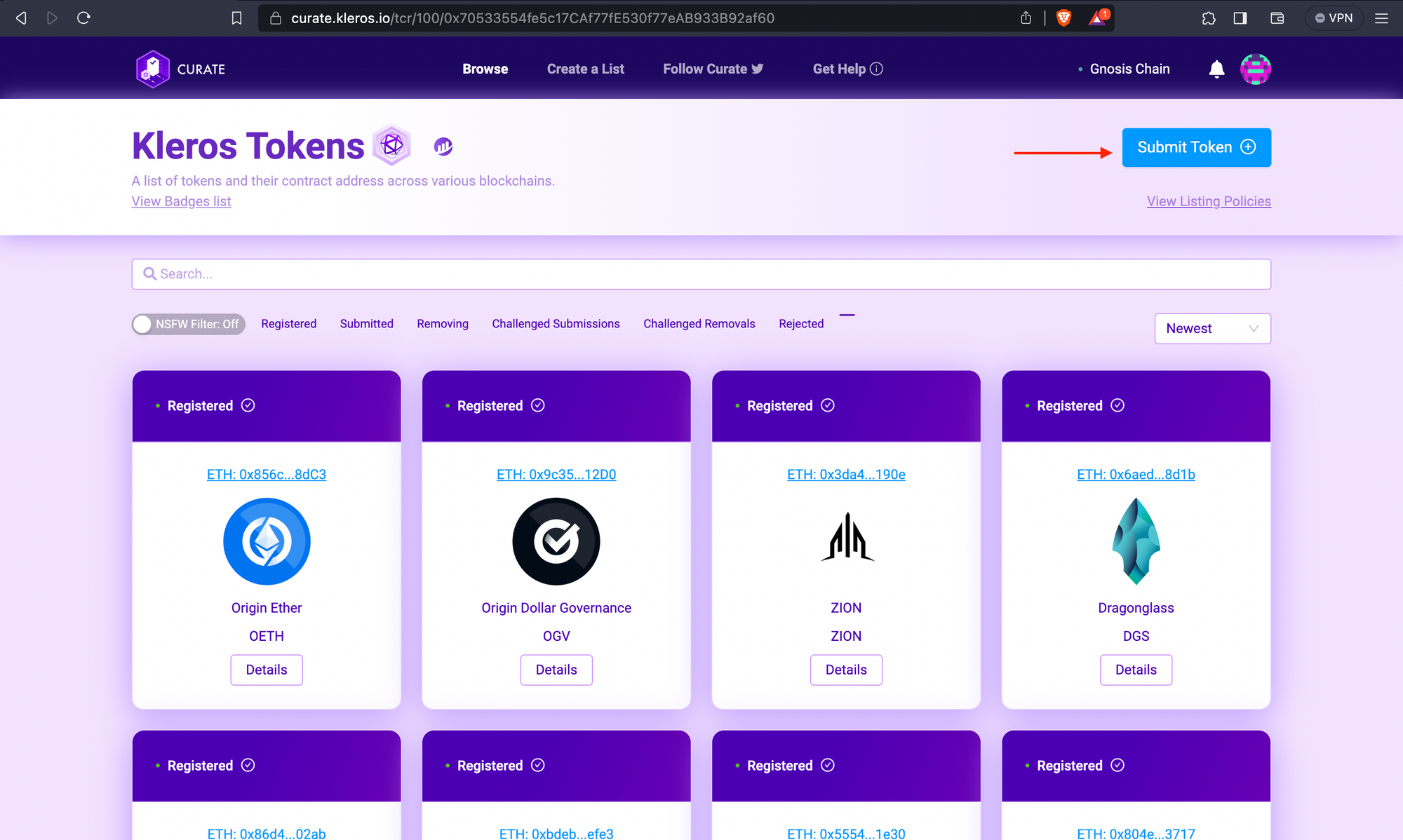Go to the Browse nav item
The height and width of the screenshot is (840, 1403).
tap(485, 69)
